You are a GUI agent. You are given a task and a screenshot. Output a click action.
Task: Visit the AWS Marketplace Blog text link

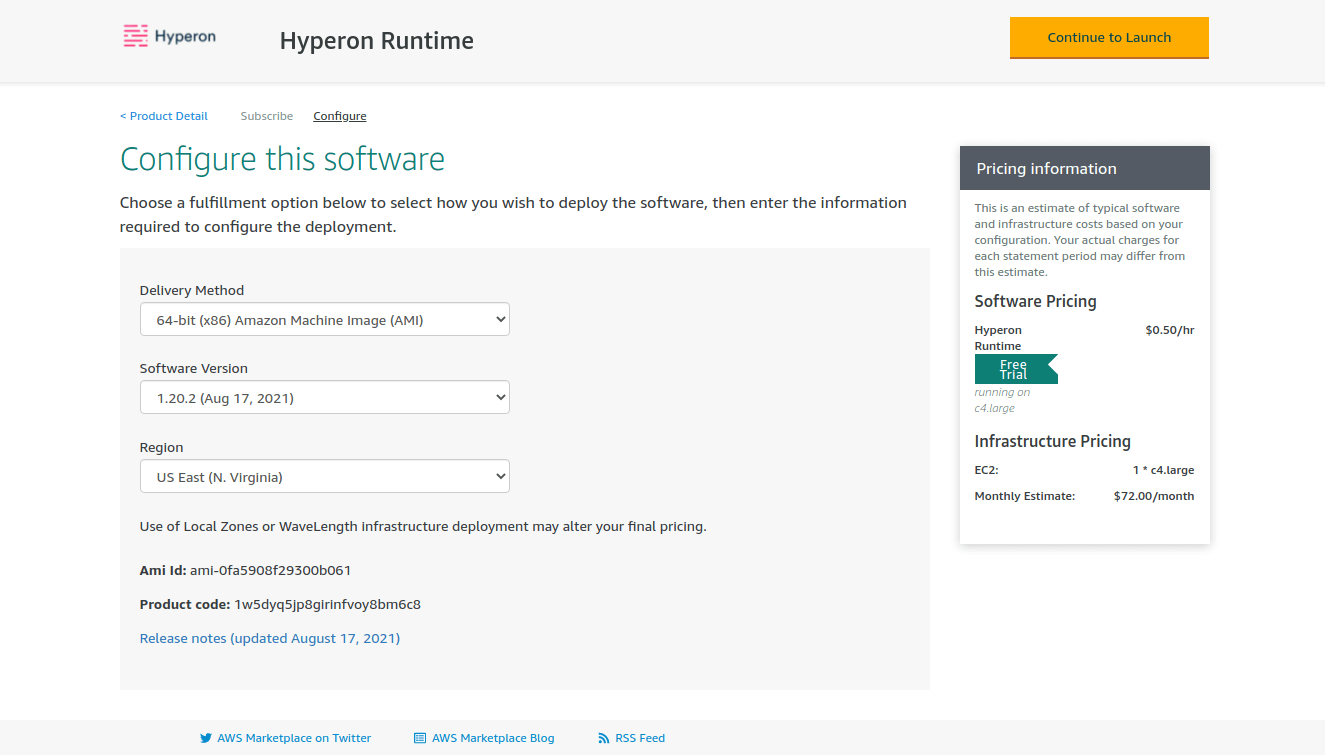493,738
